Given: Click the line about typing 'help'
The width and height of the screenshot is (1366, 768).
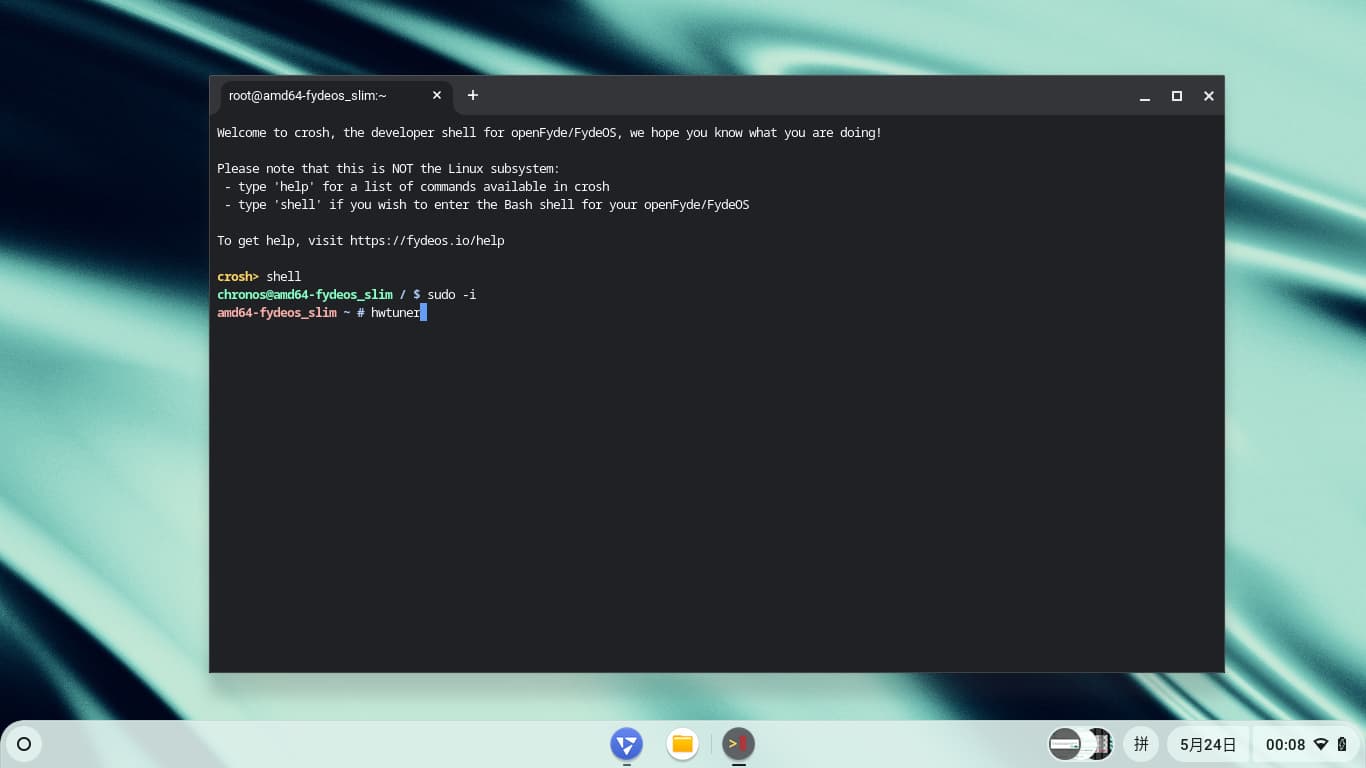Looking at the screenshot, I should pyautogui.click(x=417, y=187).
